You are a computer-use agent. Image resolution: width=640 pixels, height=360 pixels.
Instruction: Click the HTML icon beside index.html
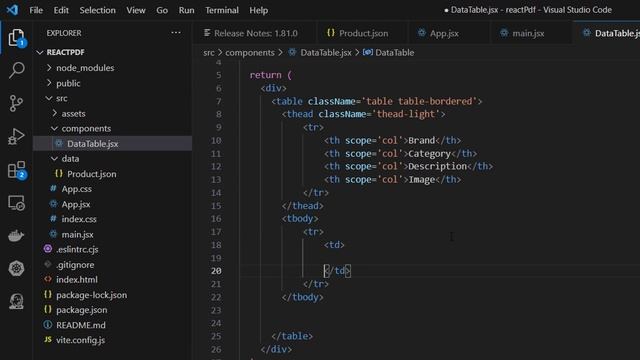(x=48, y=280)
